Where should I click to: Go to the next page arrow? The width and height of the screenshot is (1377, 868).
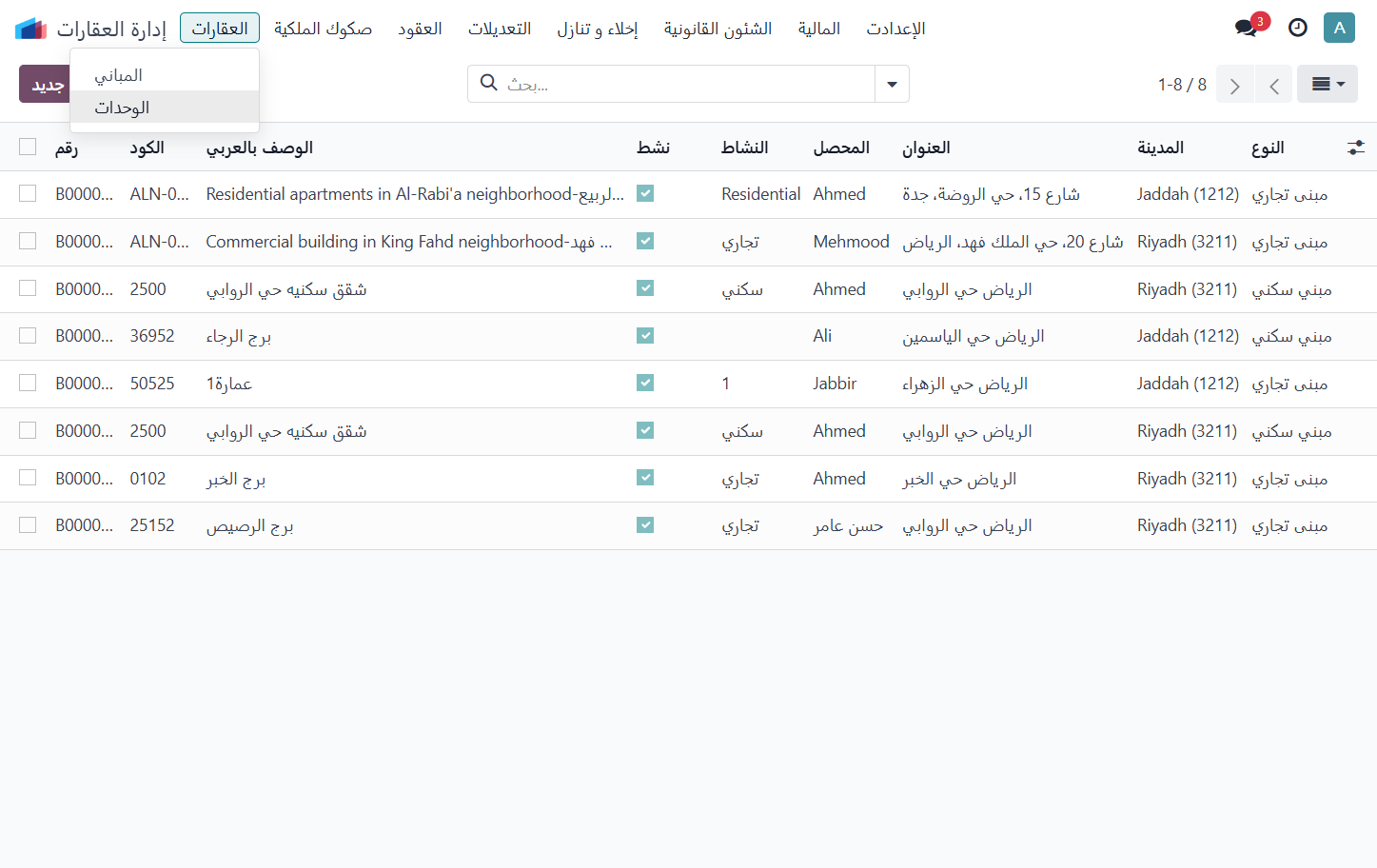(x=1235, y=85)
